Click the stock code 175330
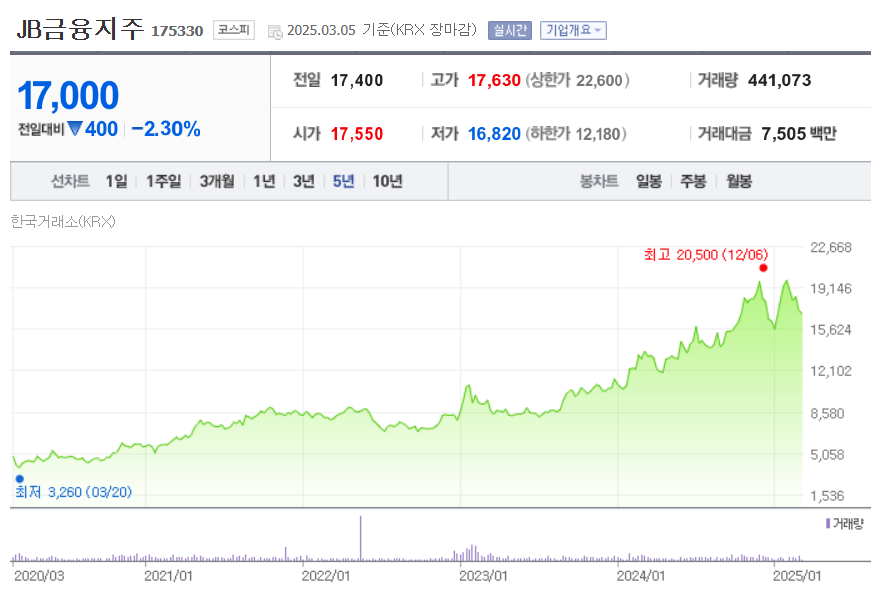Viewport: 871px width, 594px height. coord(177,31)
